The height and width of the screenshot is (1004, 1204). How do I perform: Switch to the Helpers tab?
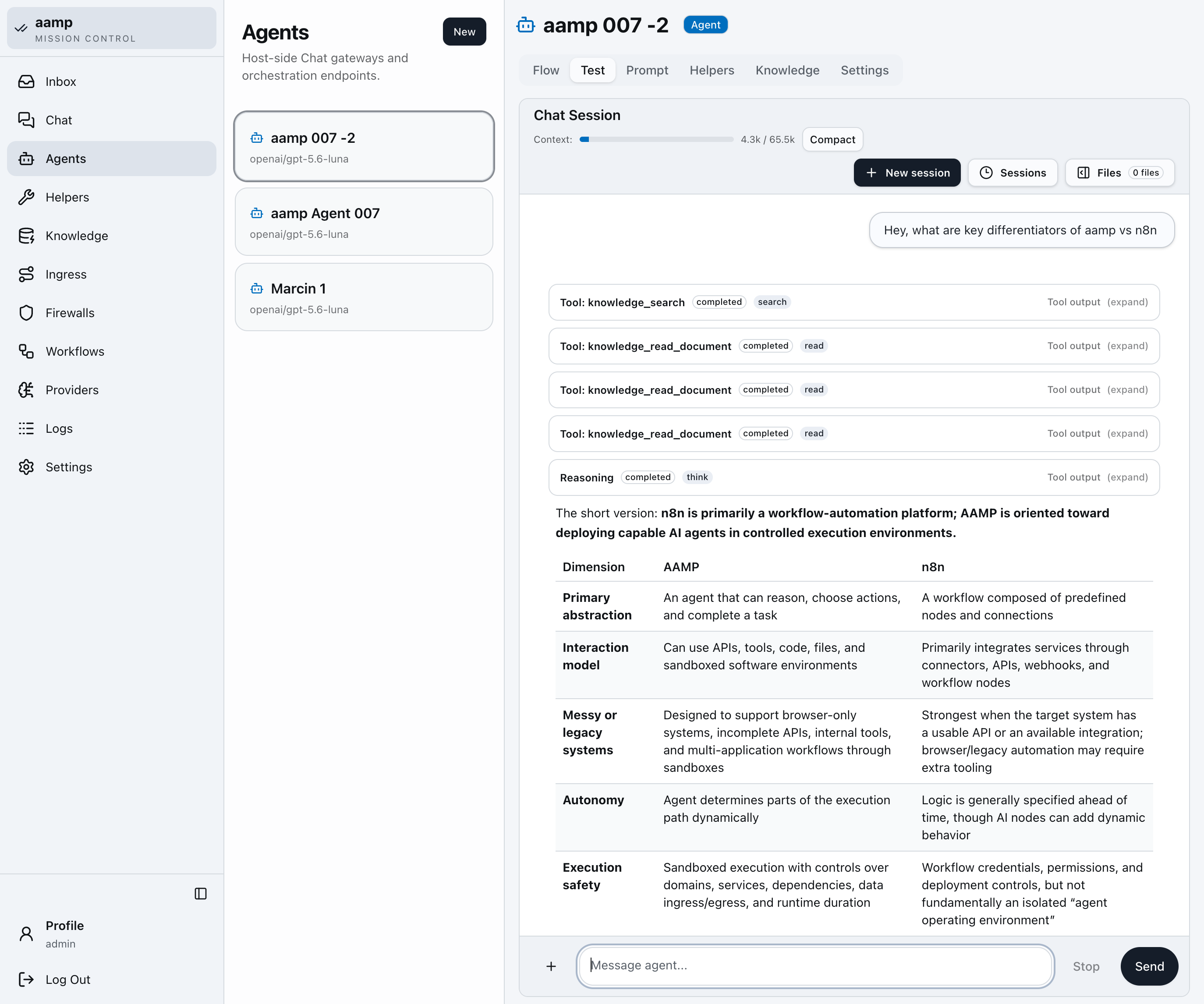[x=712, y=70]
